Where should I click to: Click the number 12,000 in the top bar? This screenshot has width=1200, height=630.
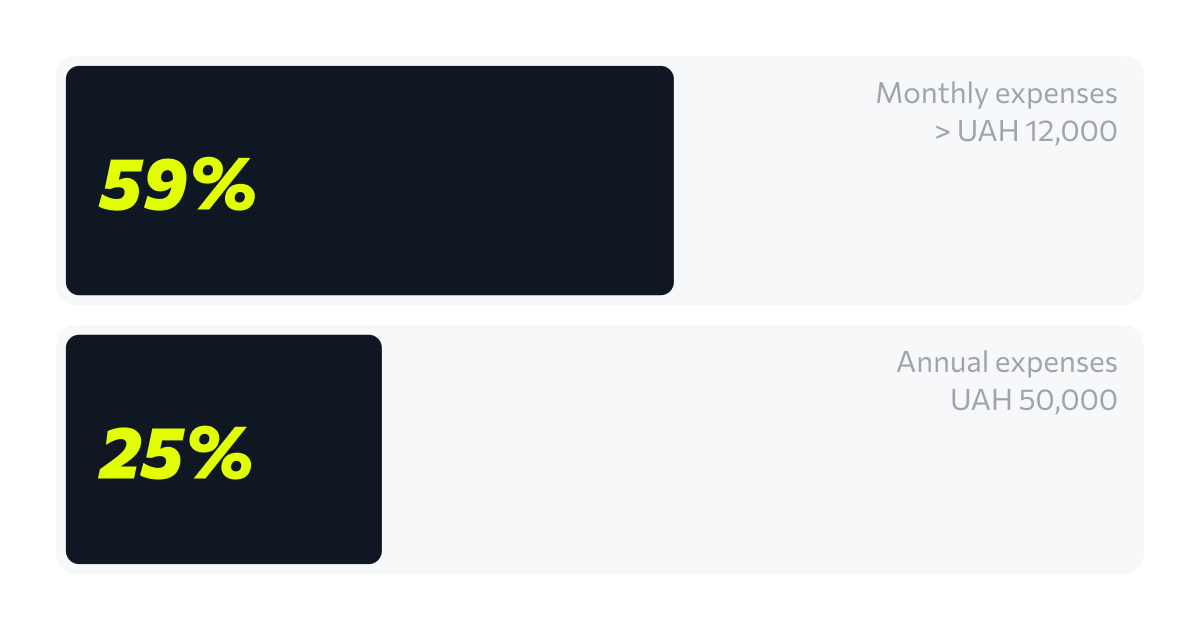pos(1071,132)
